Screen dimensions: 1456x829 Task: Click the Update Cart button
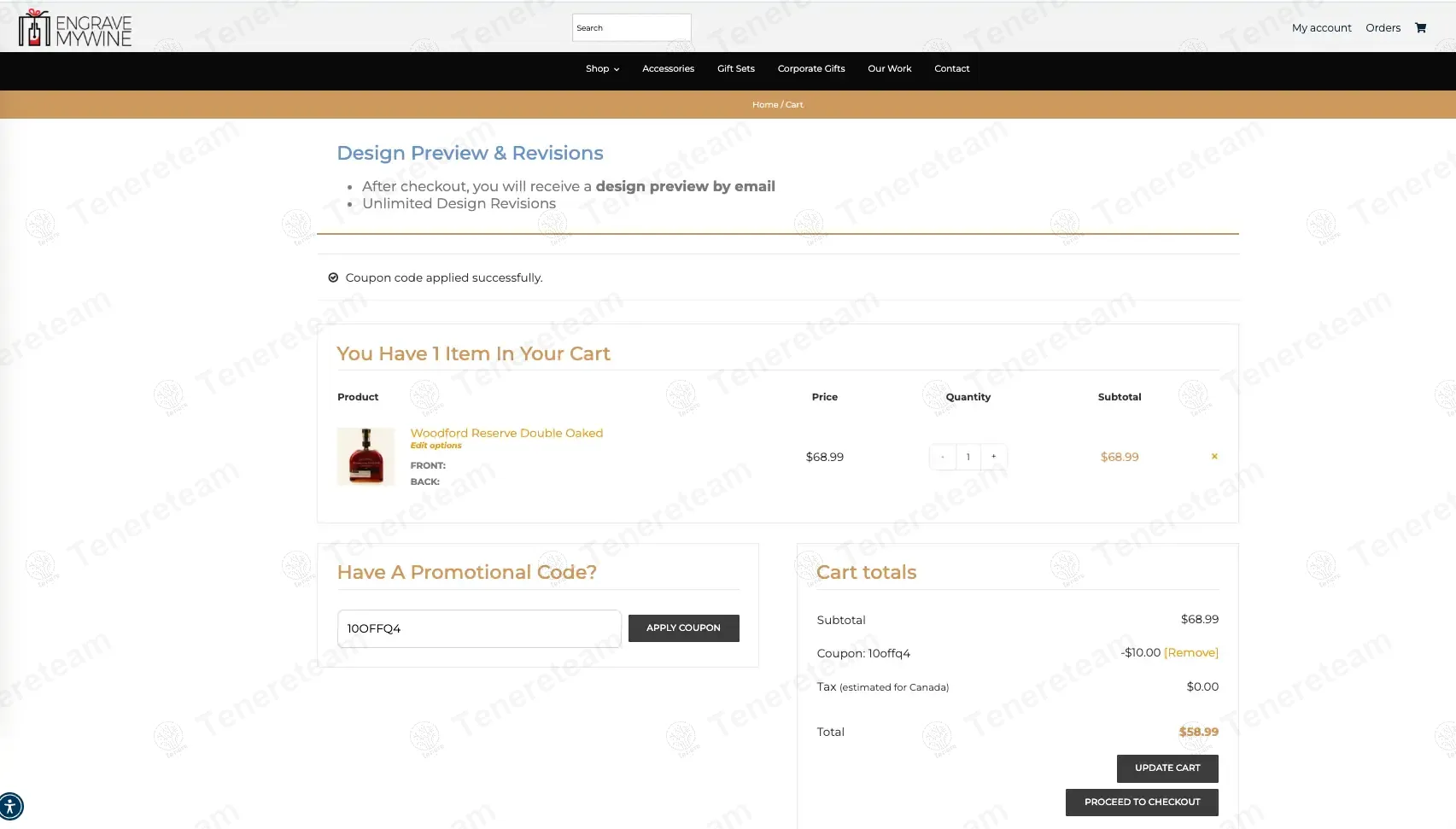[x=1167, y=768]
